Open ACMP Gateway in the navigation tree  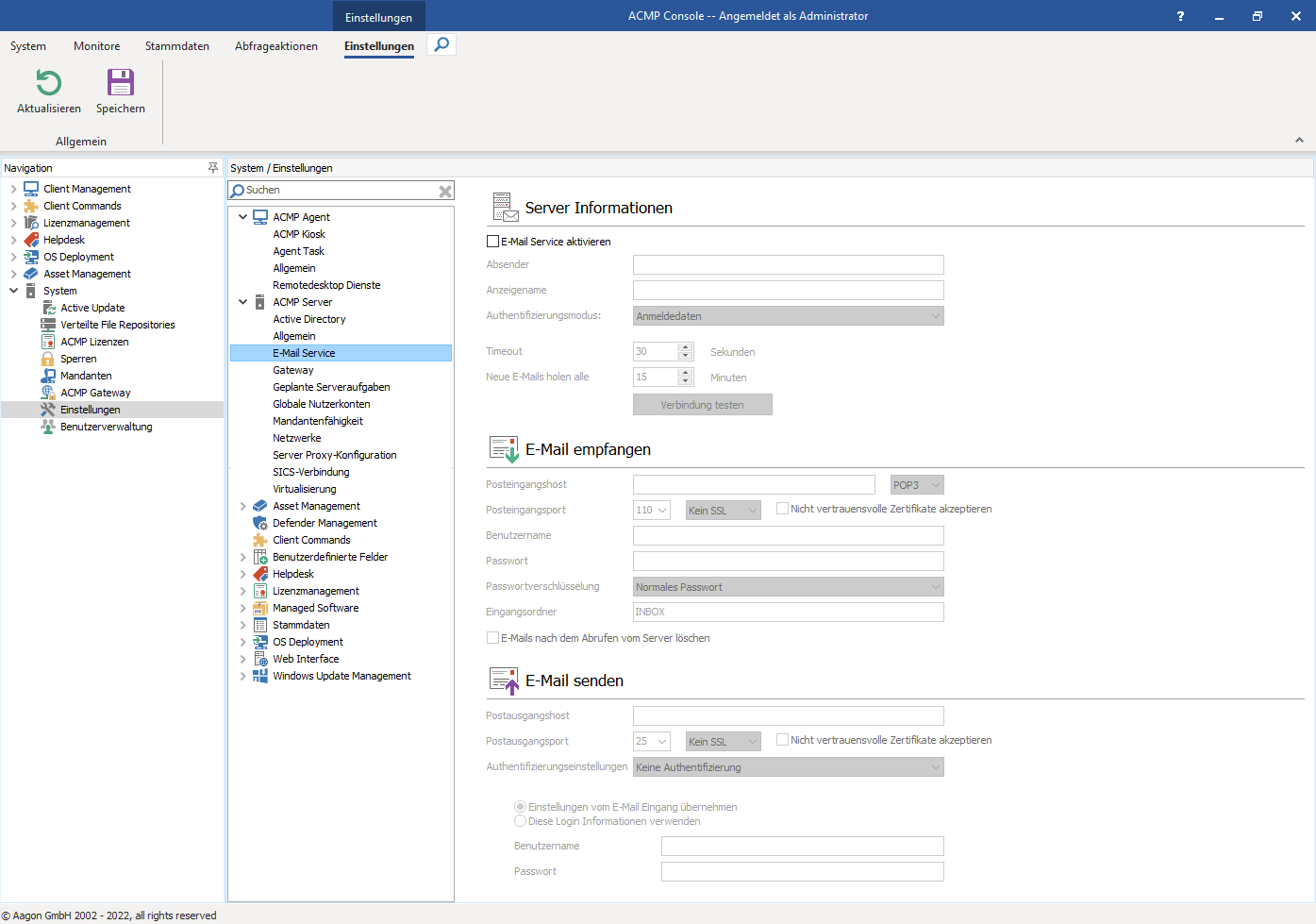[x=95, y=393]
